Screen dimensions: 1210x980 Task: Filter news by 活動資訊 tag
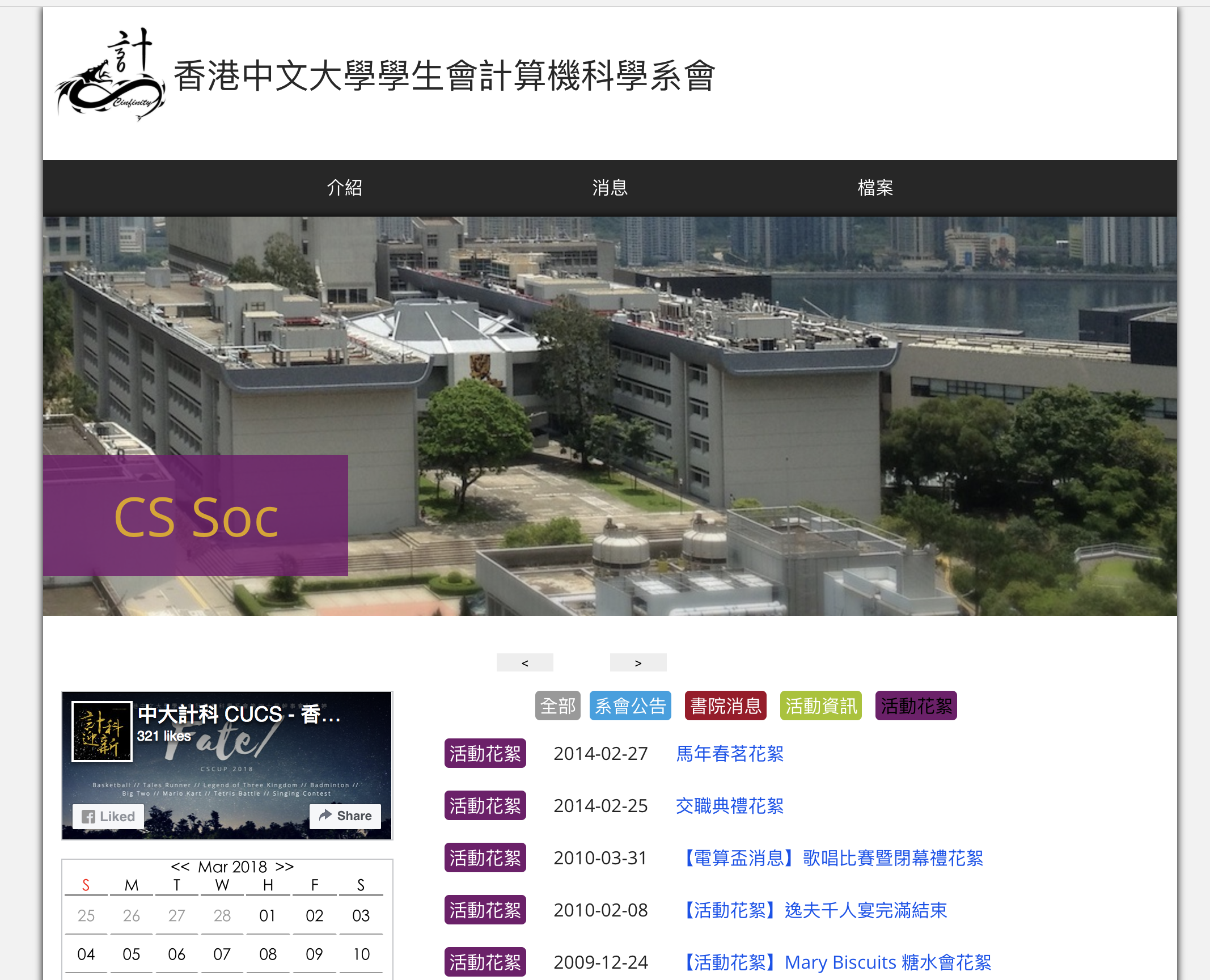820,706
